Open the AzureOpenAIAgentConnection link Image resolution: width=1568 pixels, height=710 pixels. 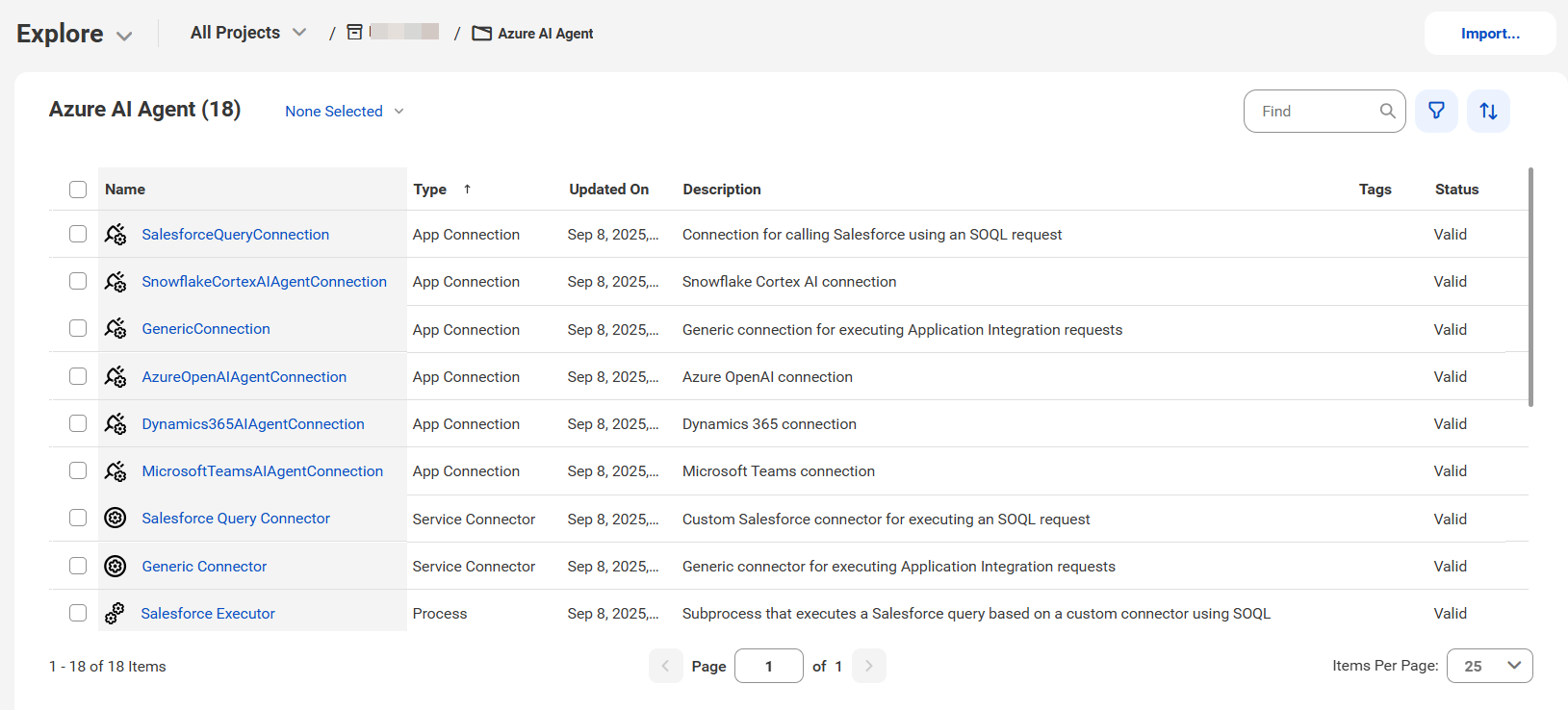click(x=244, y=377)
